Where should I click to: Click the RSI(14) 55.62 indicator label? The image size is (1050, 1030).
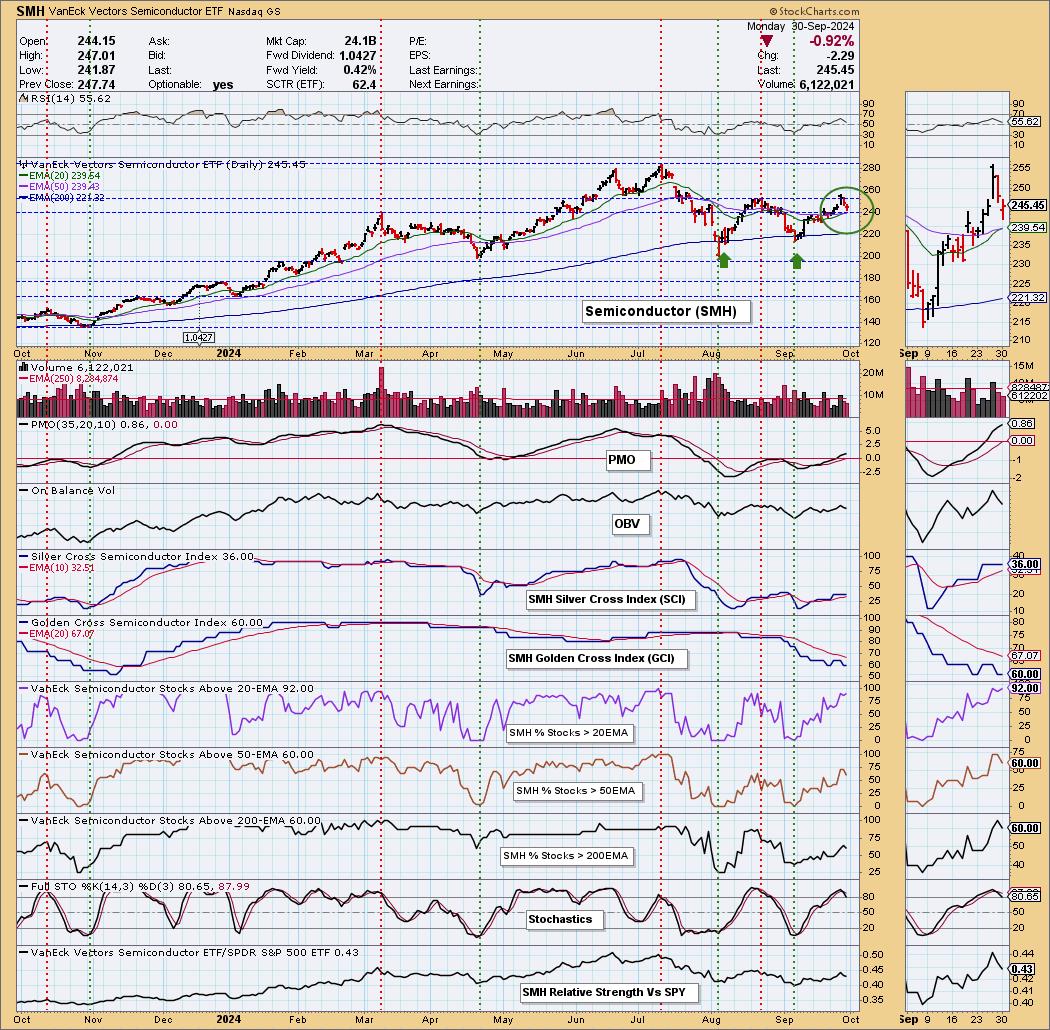point(66,98)
